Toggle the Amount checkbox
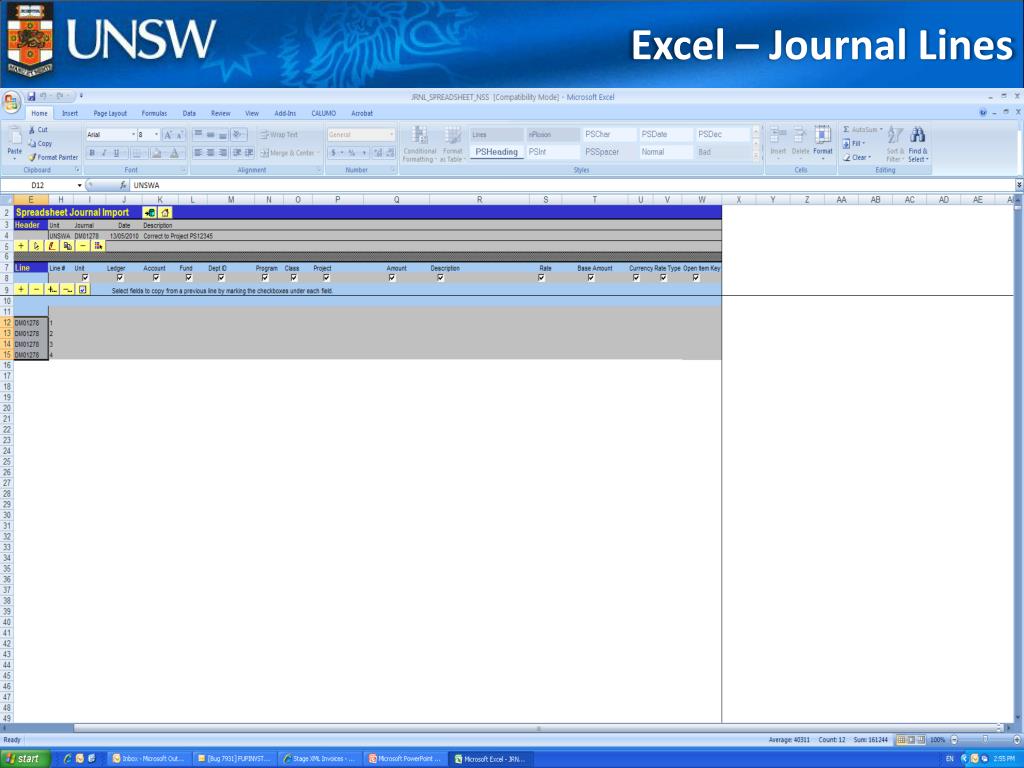This screenshot has width=1024, height=768. (x=392, y=278)
